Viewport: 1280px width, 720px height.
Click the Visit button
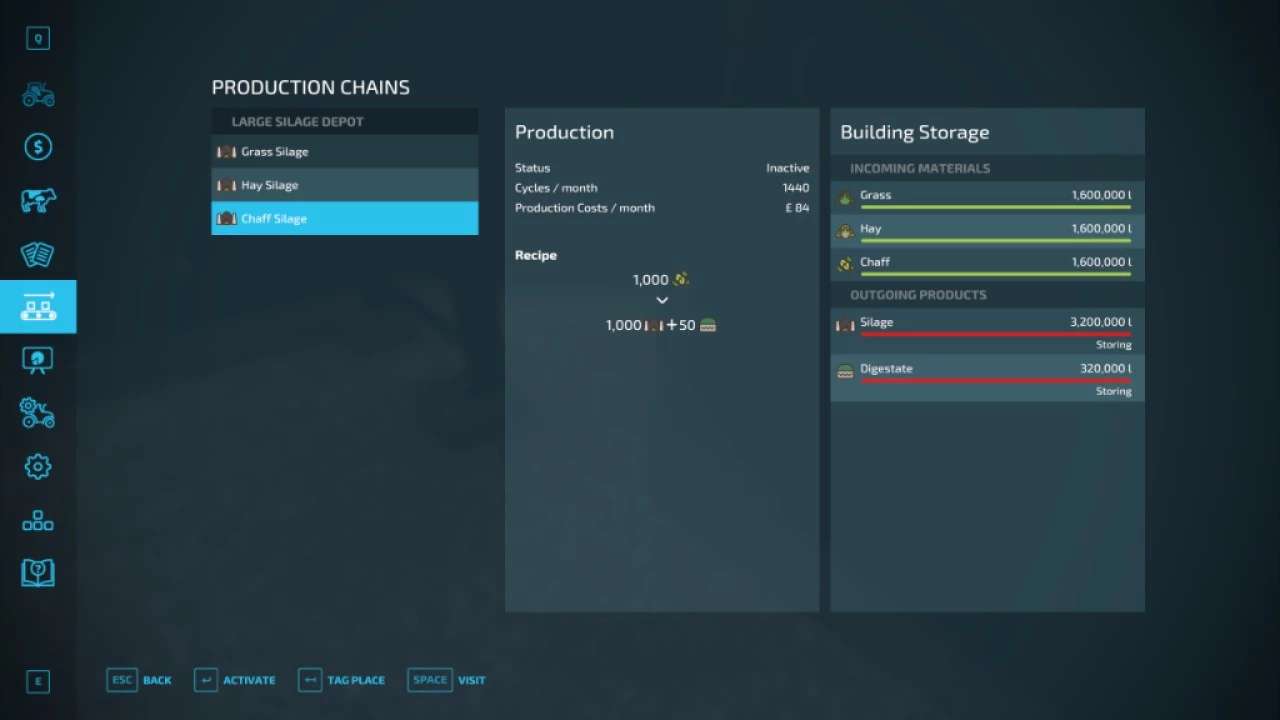[447, 680]
